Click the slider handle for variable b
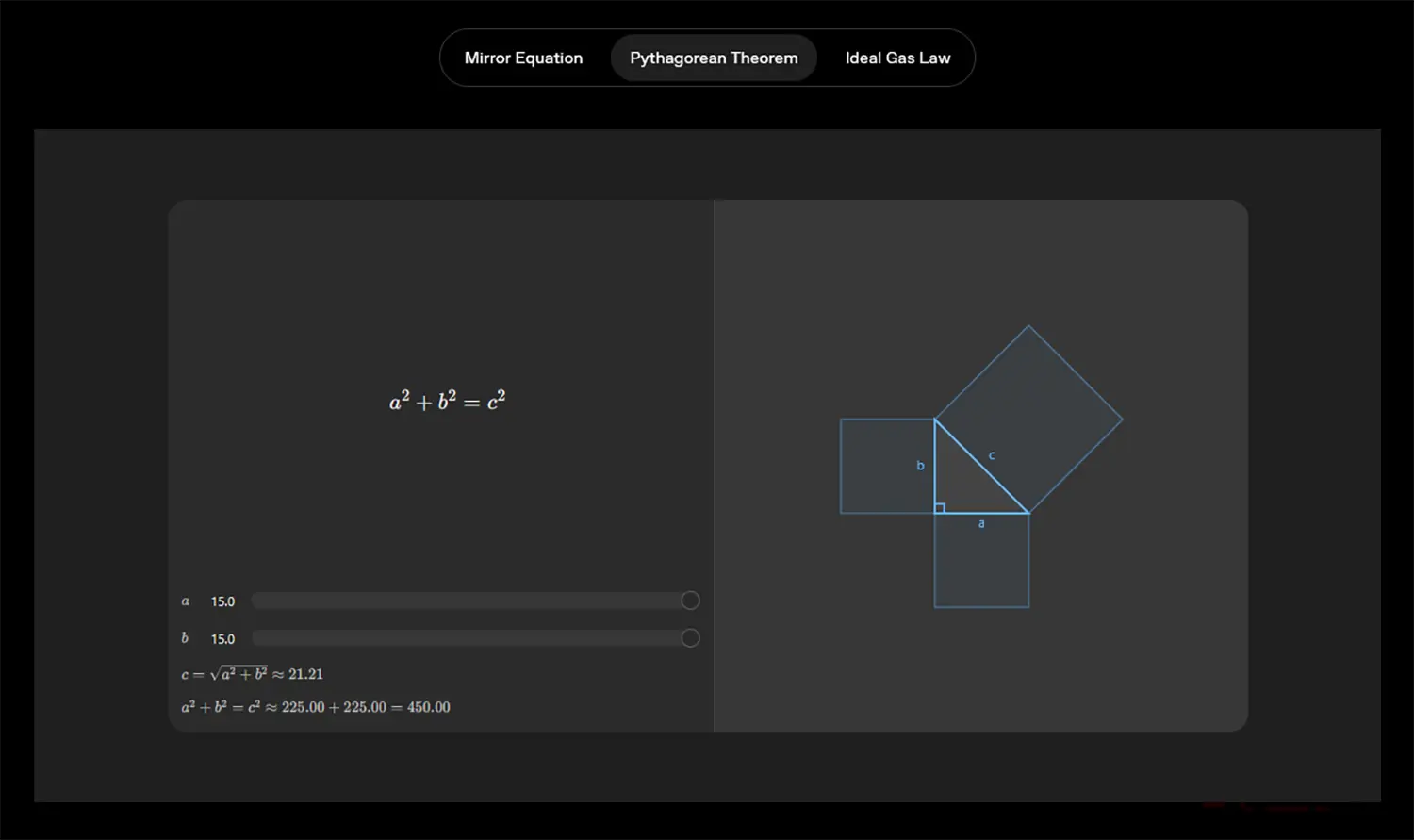Image resolution: width=1414 pixels, height=840 pixels. 690,638
